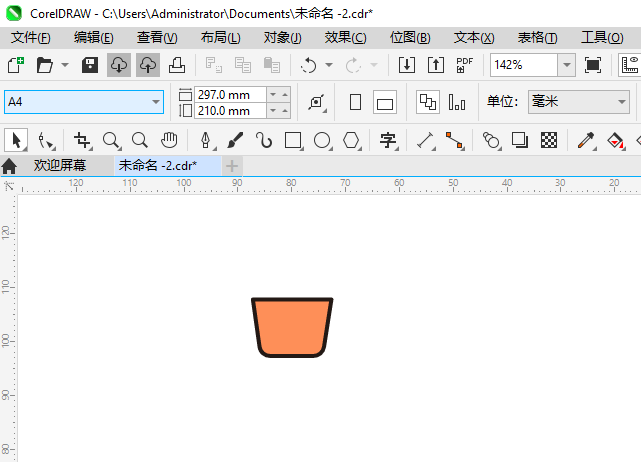Open the 效果(C) menu
The image size is (641, 462).
(x=345, y=38)
